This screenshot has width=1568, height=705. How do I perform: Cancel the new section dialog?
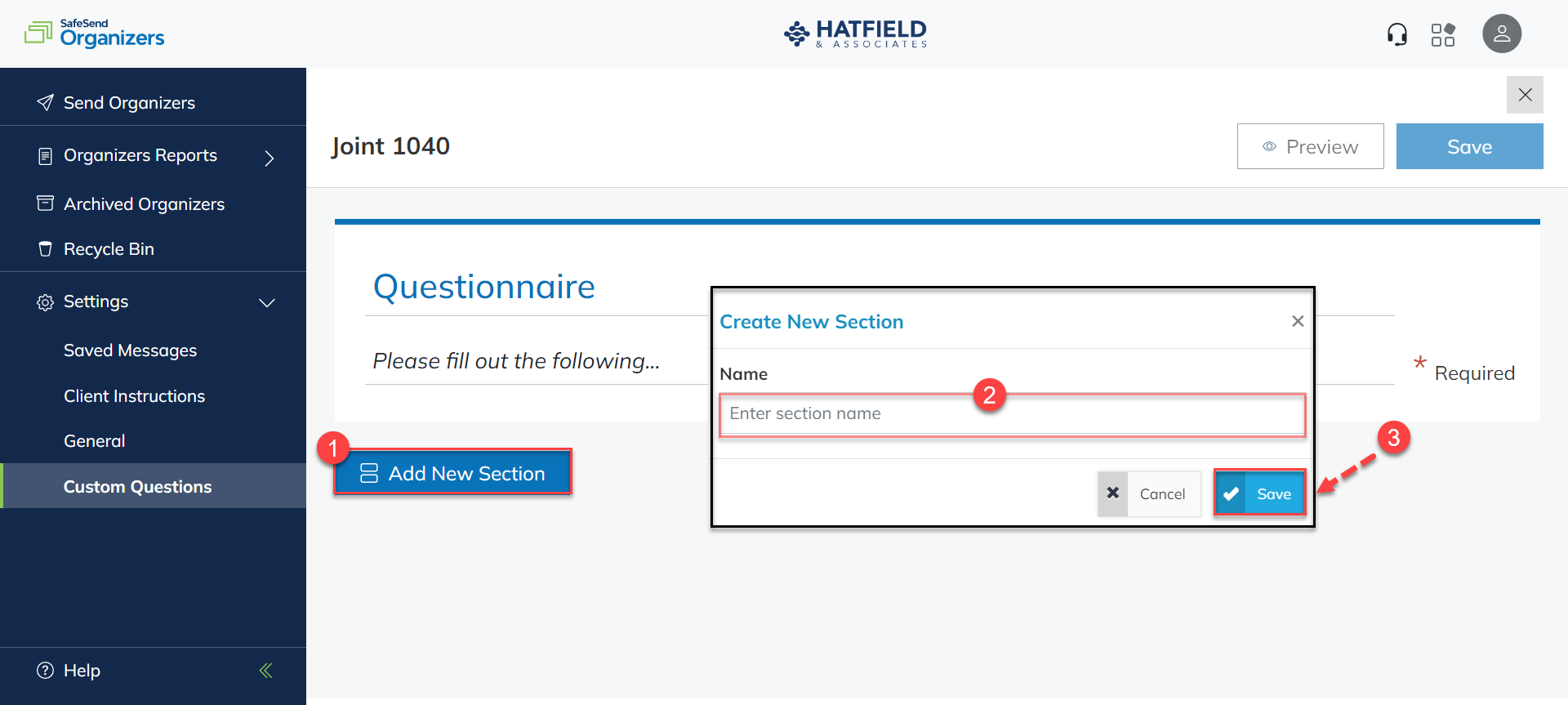(x=1149, y=493)
